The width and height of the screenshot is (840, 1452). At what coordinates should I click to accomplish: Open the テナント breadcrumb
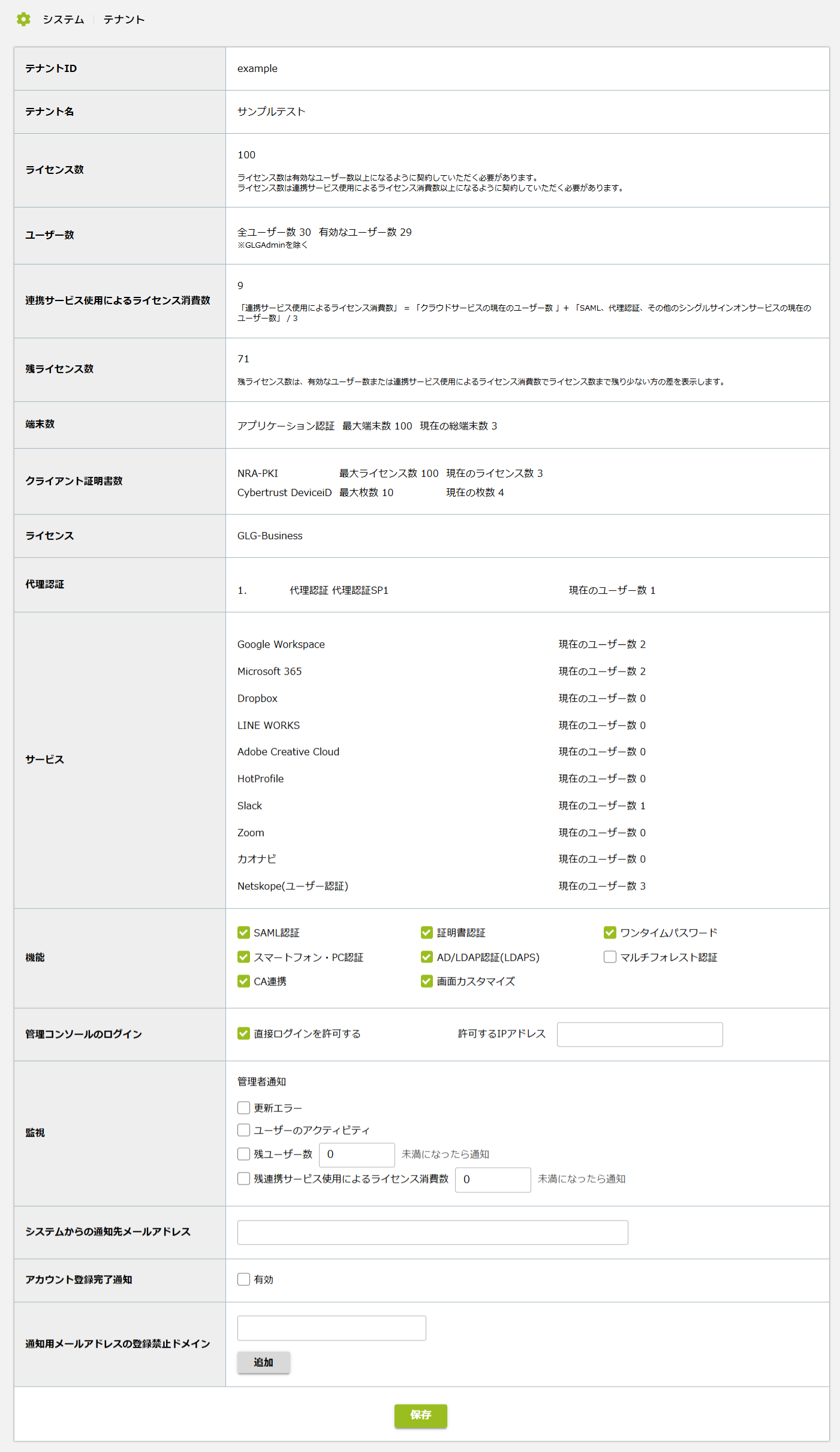[x=124, y=20]
